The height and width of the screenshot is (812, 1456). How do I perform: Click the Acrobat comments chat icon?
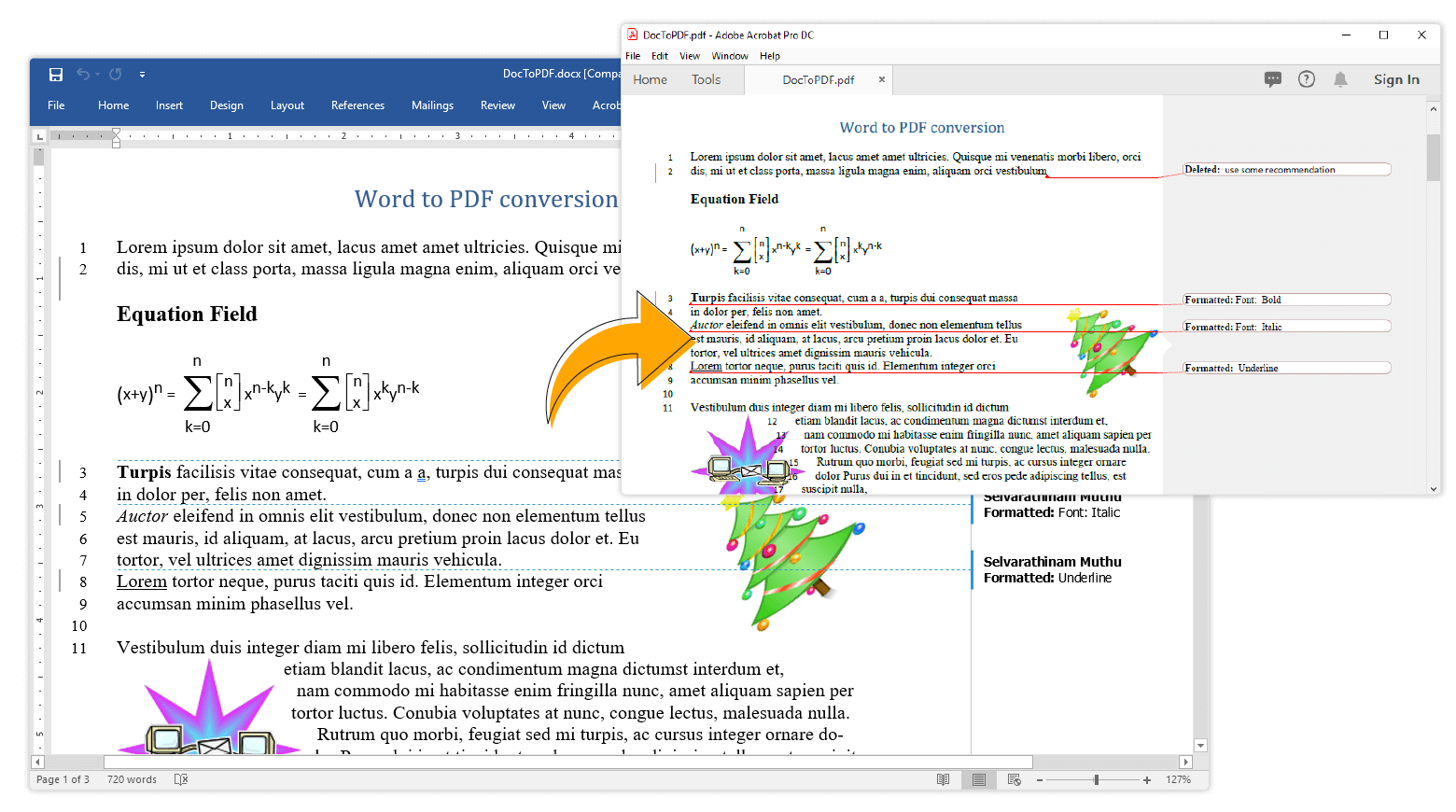pyautogui.click(x=1273, y=79)
